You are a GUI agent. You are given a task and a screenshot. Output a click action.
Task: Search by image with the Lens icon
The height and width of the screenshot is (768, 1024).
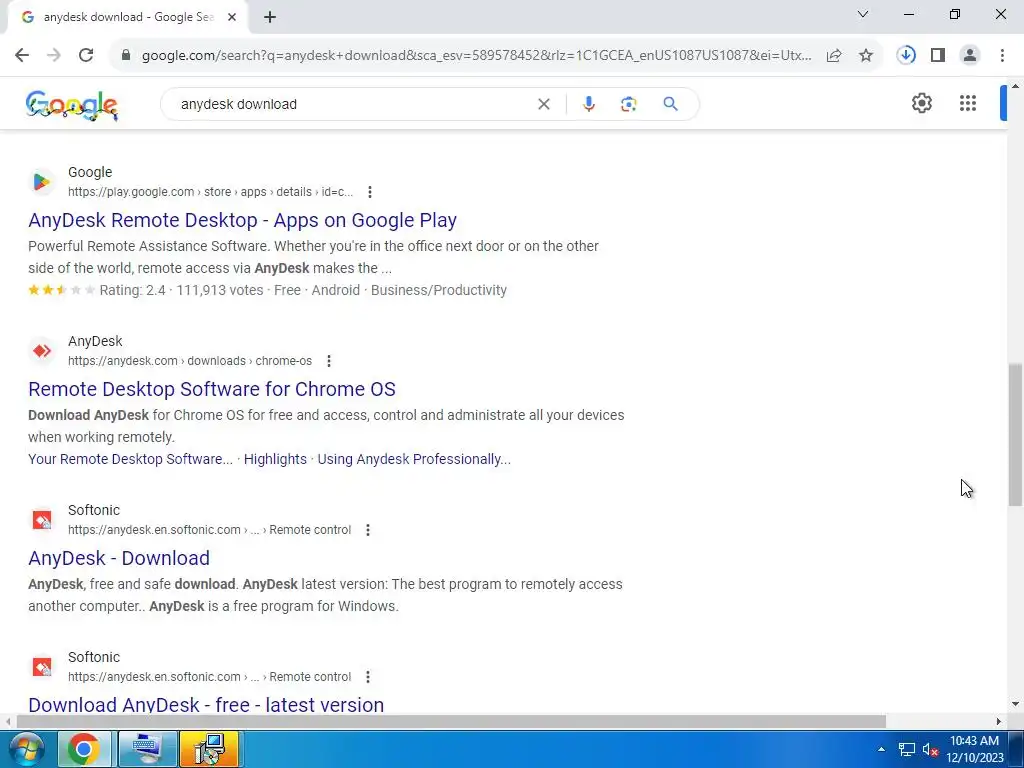click(x=628, y=104)
